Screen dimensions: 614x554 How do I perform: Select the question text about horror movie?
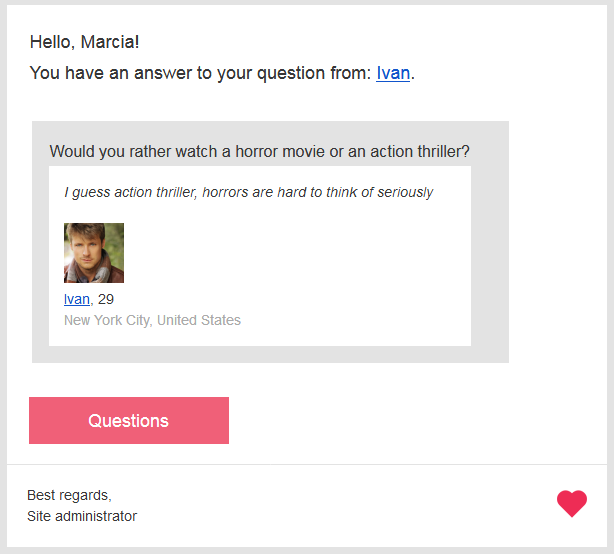pos(259,152)
